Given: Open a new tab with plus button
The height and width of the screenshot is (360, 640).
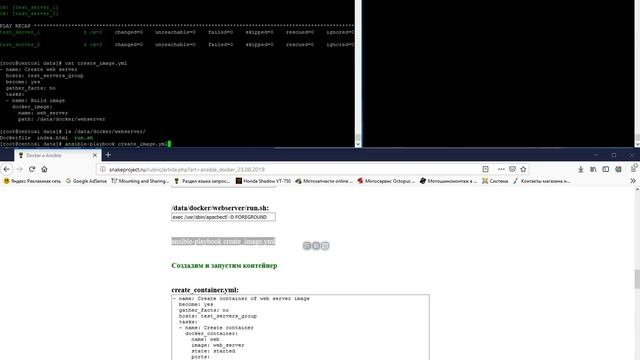Looking at the screenshot, I should tap(108, 155).
